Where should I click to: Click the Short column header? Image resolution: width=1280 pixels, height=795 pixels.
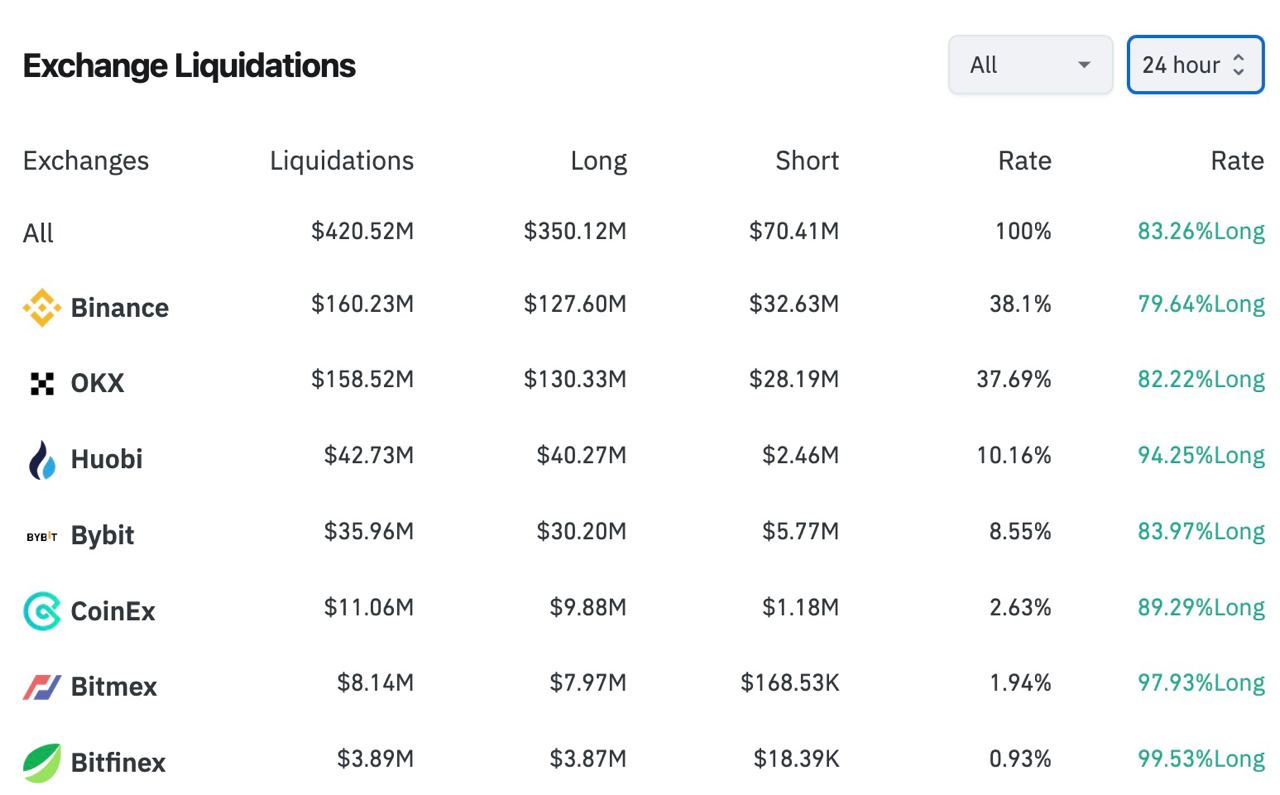[807, 161]
